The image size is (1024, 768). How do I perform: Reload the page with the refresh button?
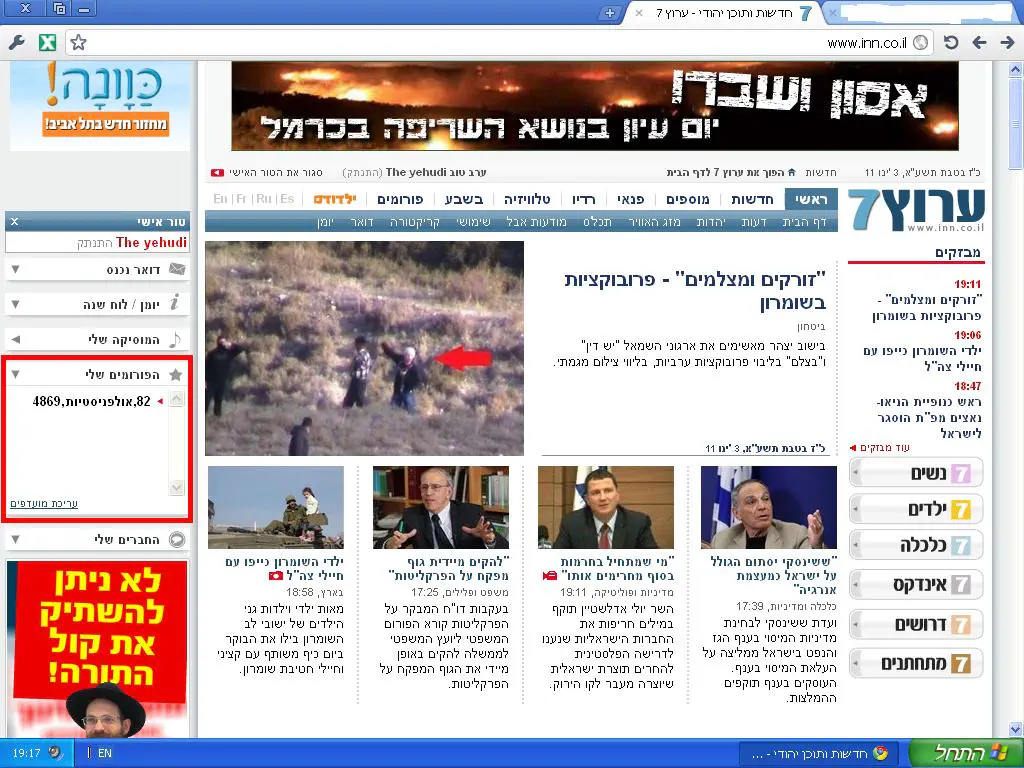(x=951, y=42)
